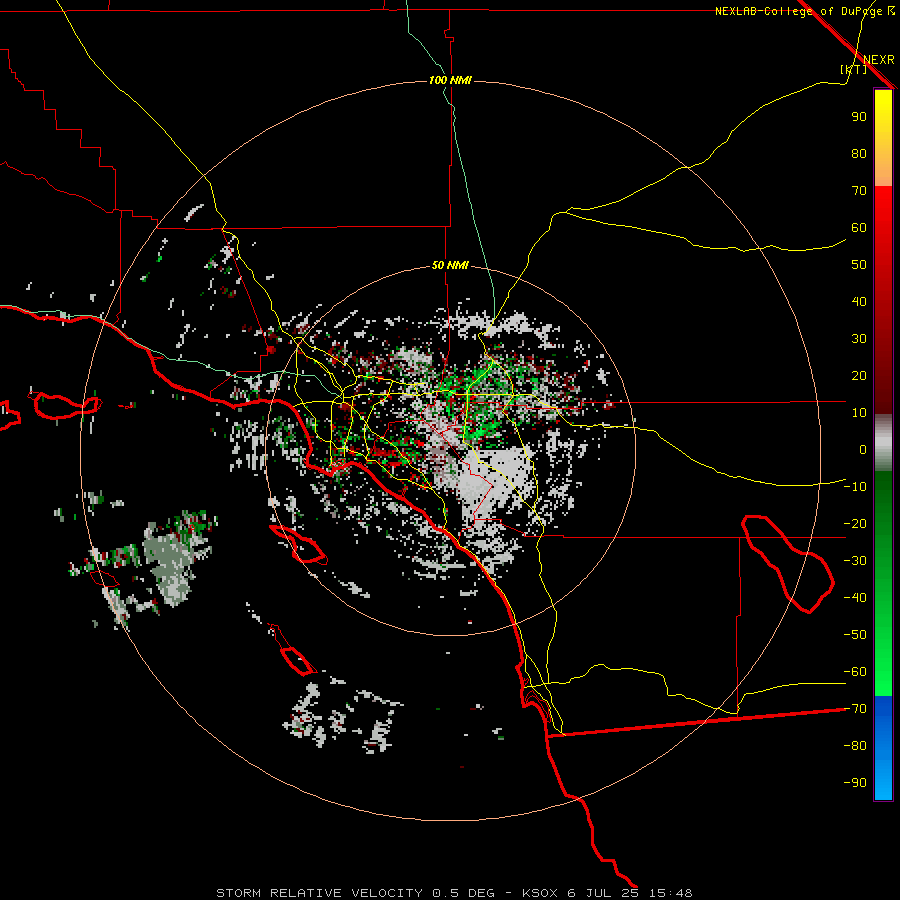Screen dimensions: 900x900
Task: Select the -80 value on velocity scale
Action: 855,746
